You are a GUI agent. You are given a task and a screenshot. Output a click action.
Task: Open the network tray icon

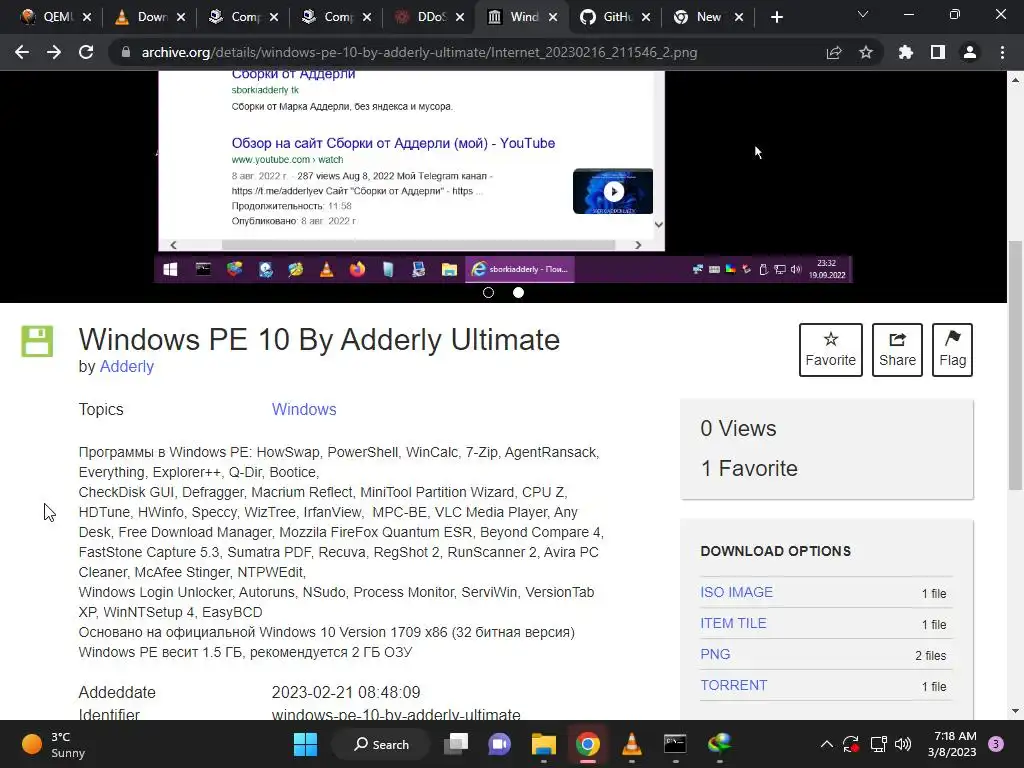pyautogui.click(x=878, y=744)
